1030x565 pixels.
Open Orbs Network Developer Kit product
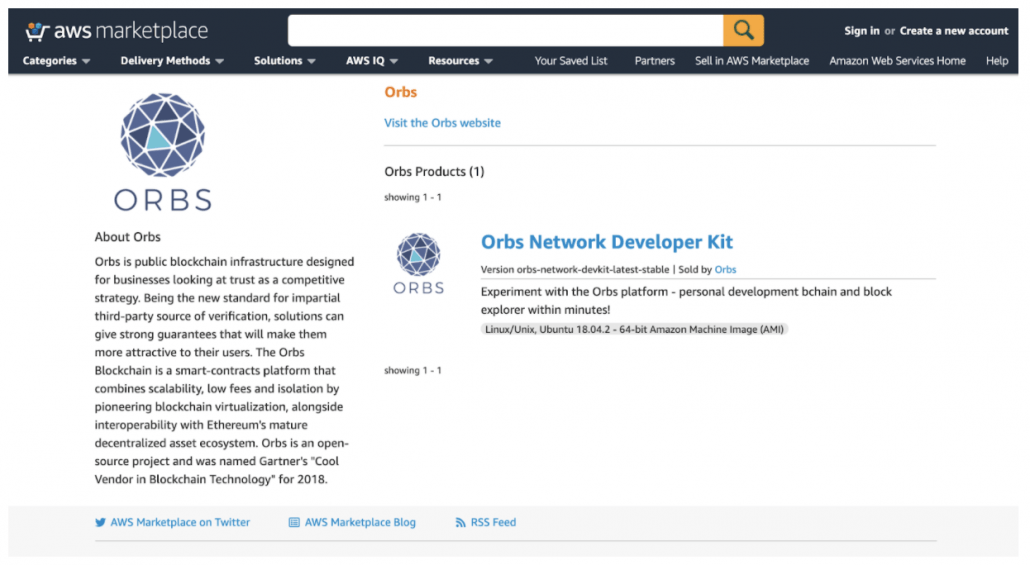coord(606,242)
